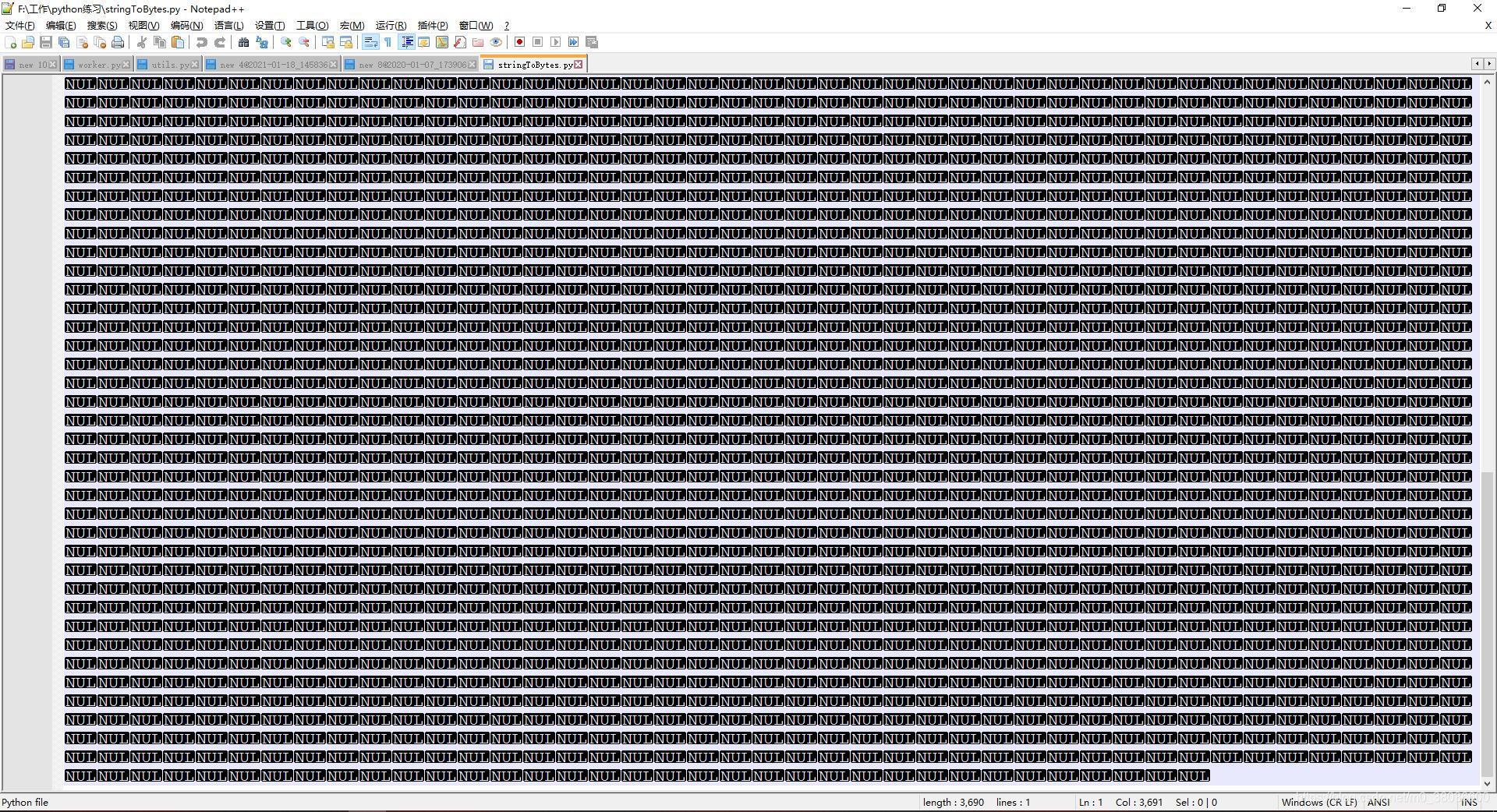Close the stringToBytes.py tab
Screen dimensions: 1497x812
pyautogui.click(x=578, y=65)
